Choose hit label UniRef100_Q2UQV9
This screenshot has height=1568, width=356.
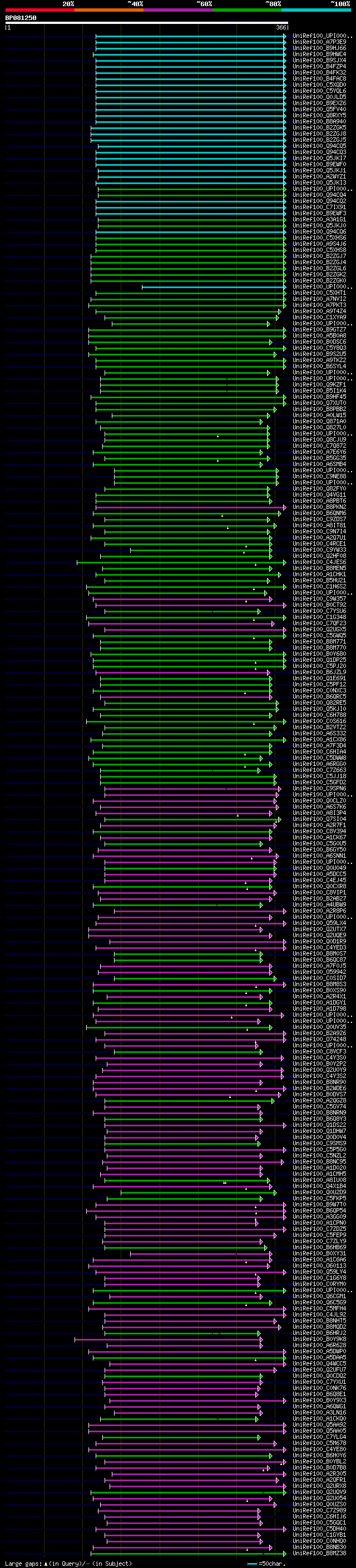click(x=319, y=1492)
